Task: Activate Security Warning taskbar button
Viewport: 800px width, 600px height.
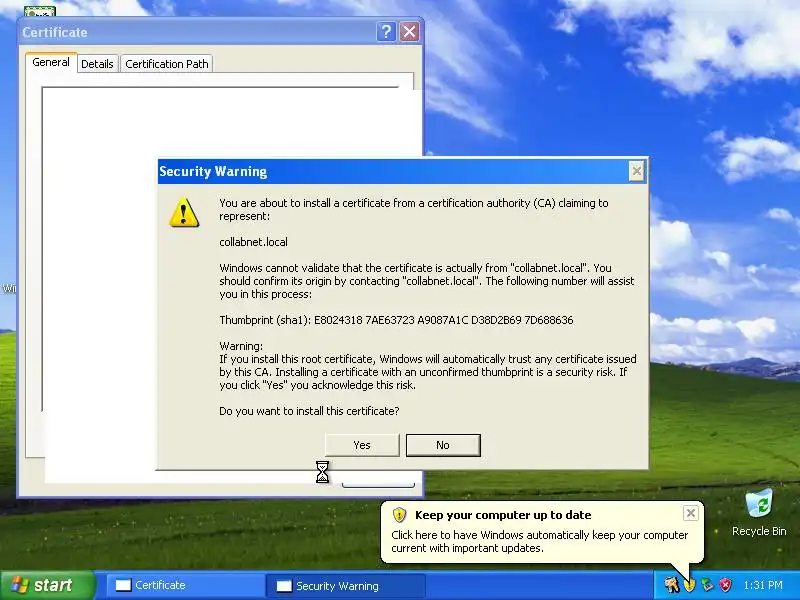Action: (x=346, y=585)
